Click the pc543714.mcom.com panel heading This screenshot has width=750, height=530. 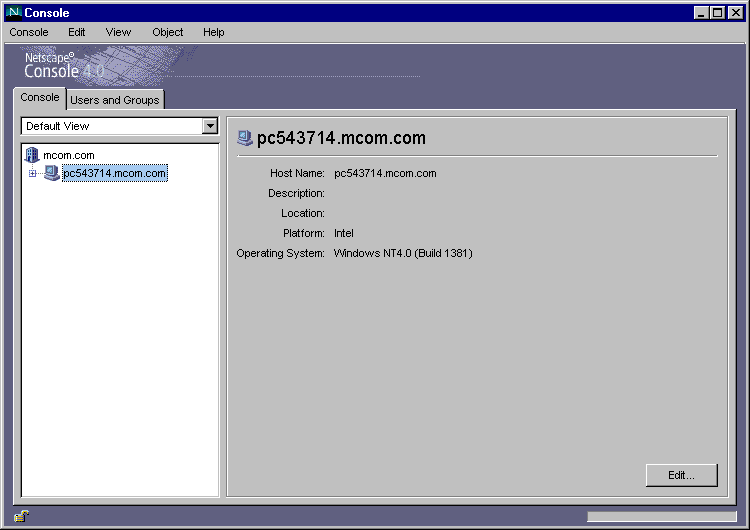pyautogui.click(x=341, y=138)
